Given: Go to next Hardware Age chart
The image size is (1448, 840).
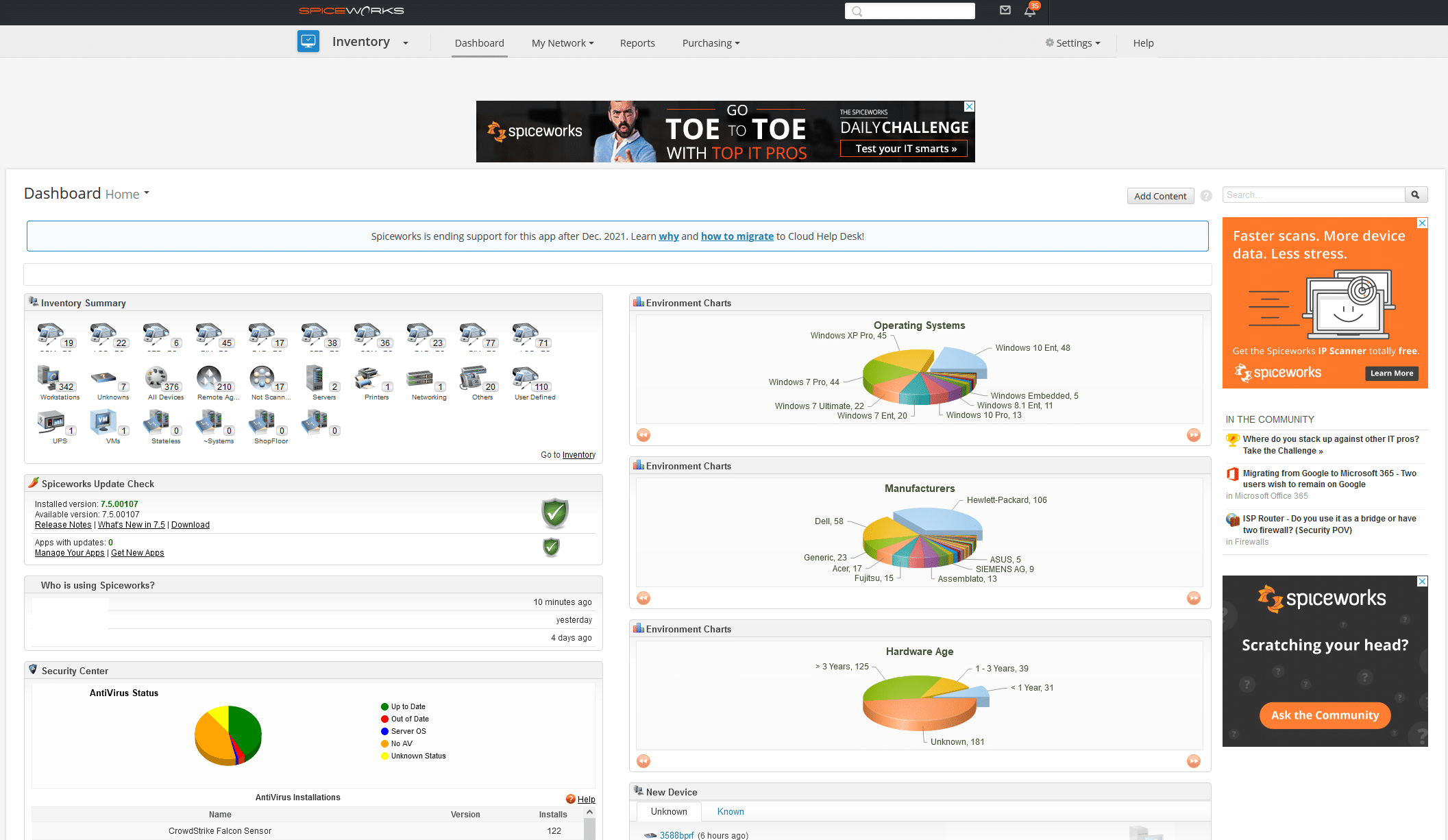Looking at the screenshot, I should pos(1194,761).
